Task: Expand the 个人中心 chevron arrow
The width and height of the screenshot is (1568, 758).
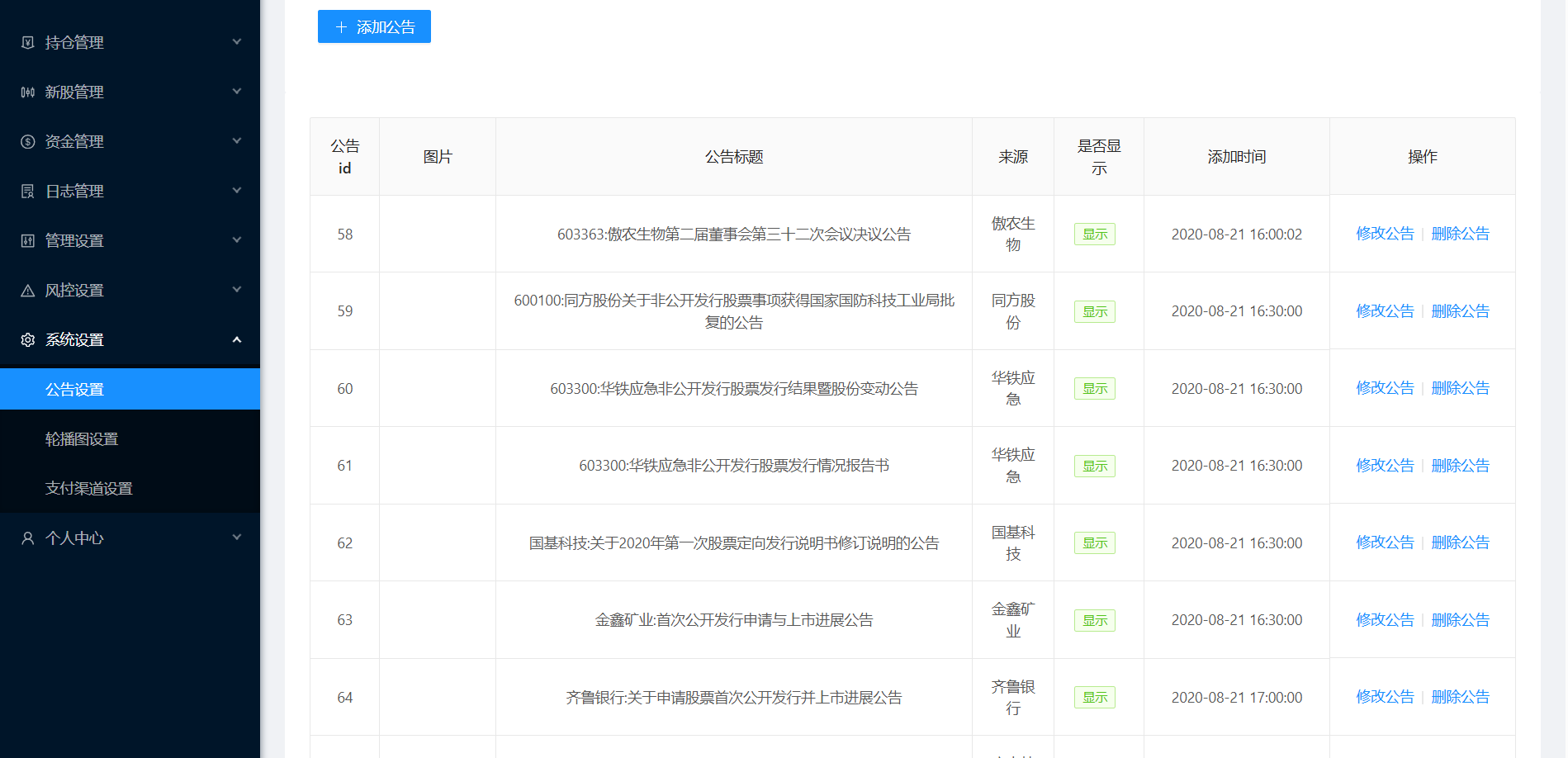Action: click(x=237, y=538)
